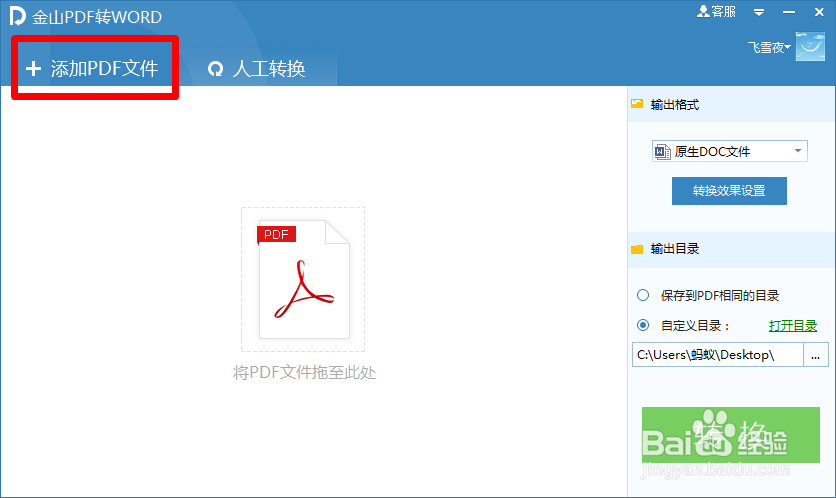Click the 输出目录 section header

coord(732,249)
